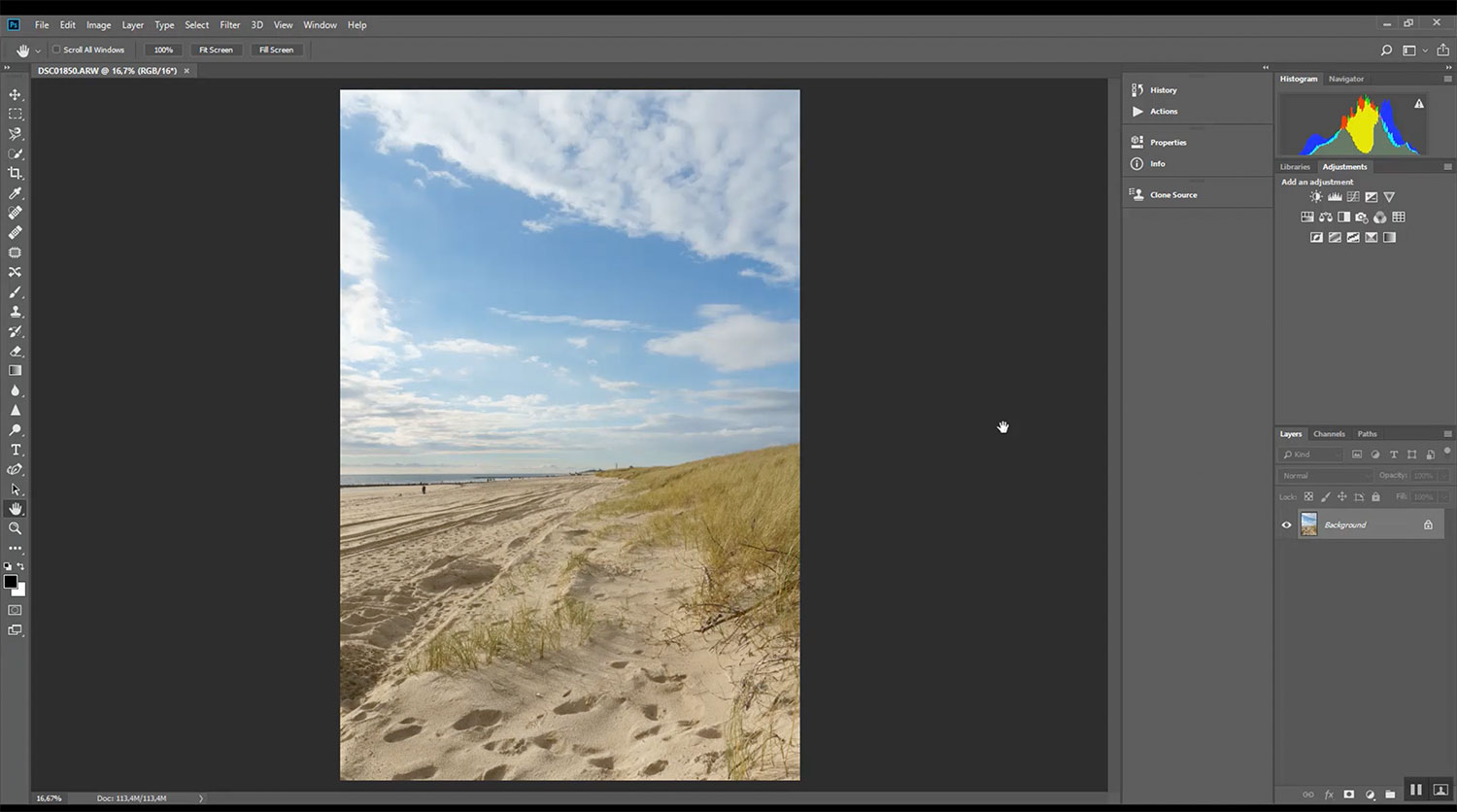Select the Crop tool
Viewport: 1457px width, 812px height.
tap(15, 173)
